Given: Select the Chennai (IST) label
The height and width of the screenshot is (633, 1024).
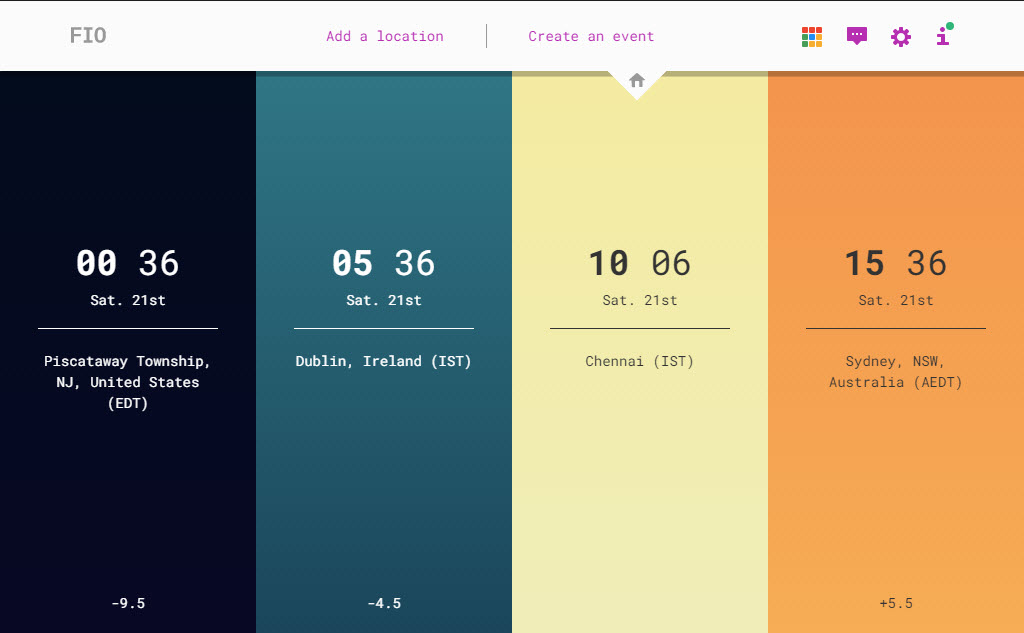Looking at the screenshot, I should tap(639, 361).
